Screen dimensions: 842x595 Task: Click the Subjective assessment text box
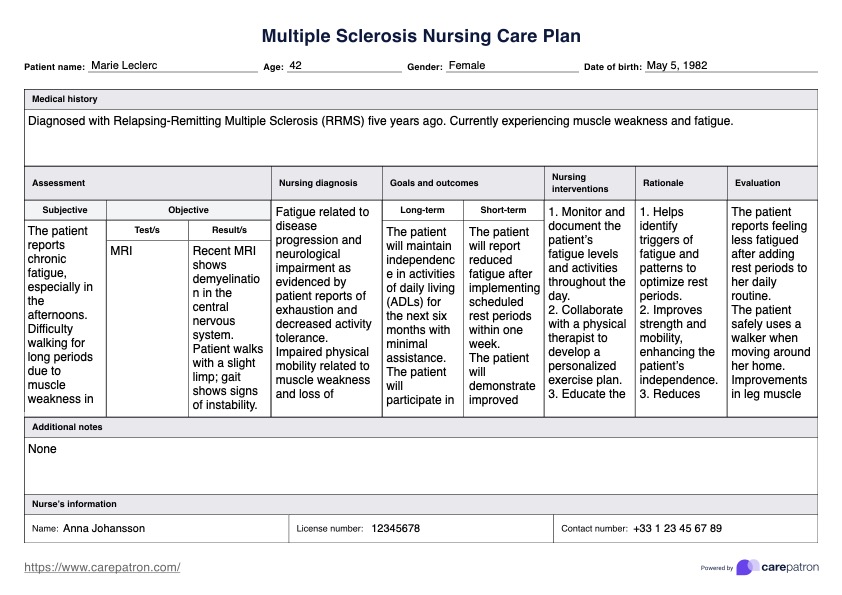64,314
